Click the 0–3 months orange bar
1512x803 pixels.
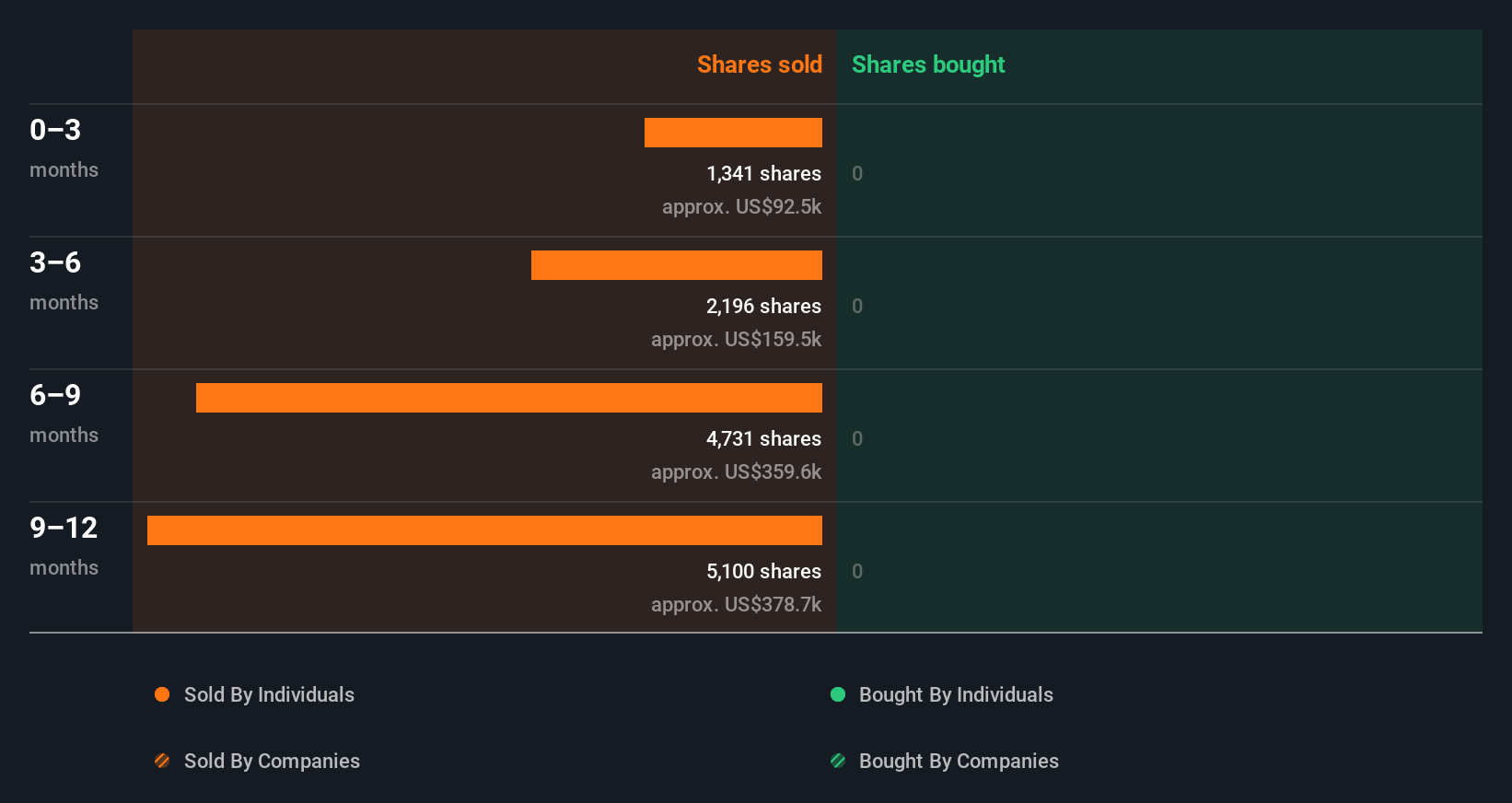click(733, 133)
